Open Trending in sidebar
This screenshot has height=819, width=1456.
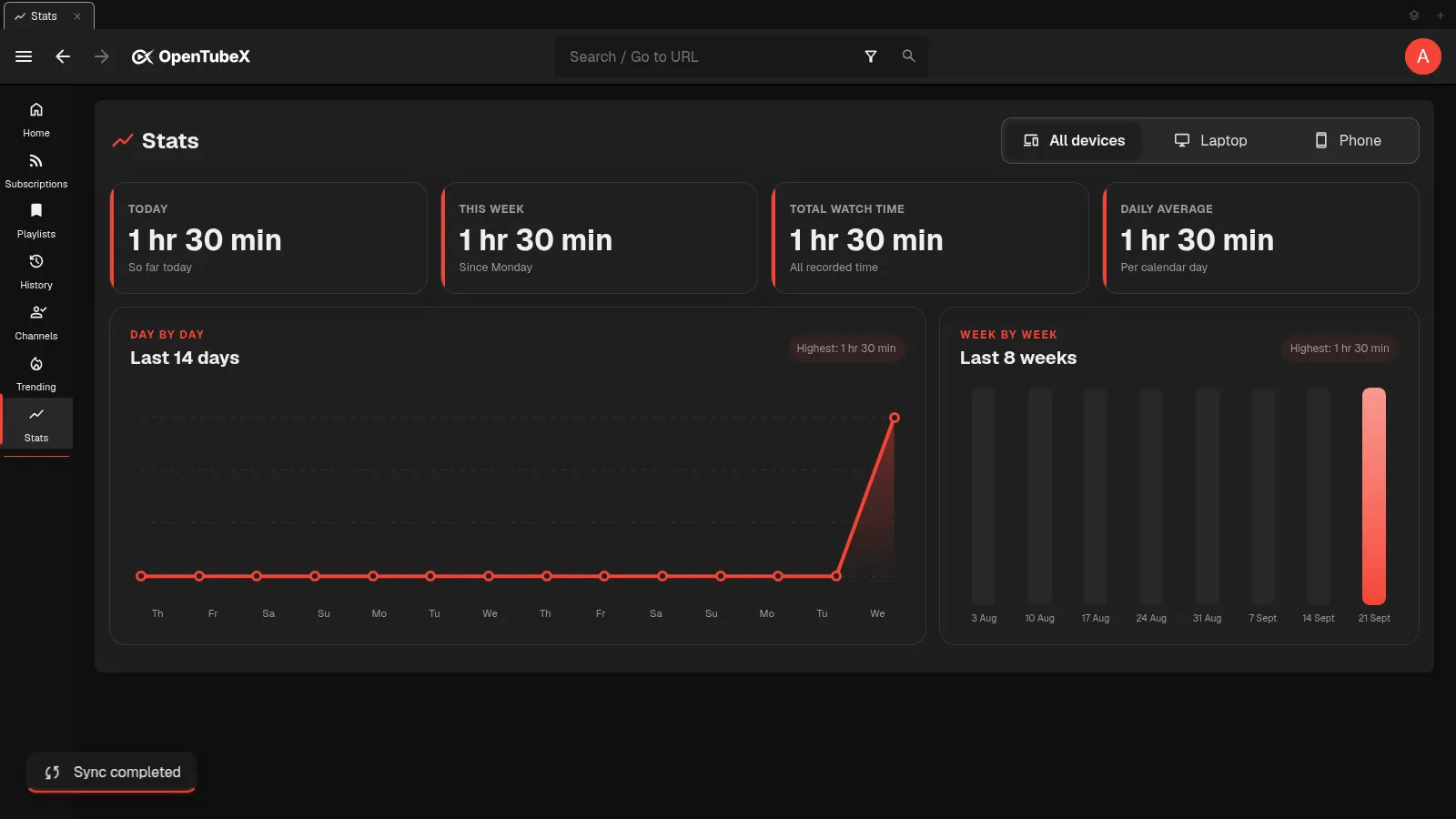click(x=36, y=374)
